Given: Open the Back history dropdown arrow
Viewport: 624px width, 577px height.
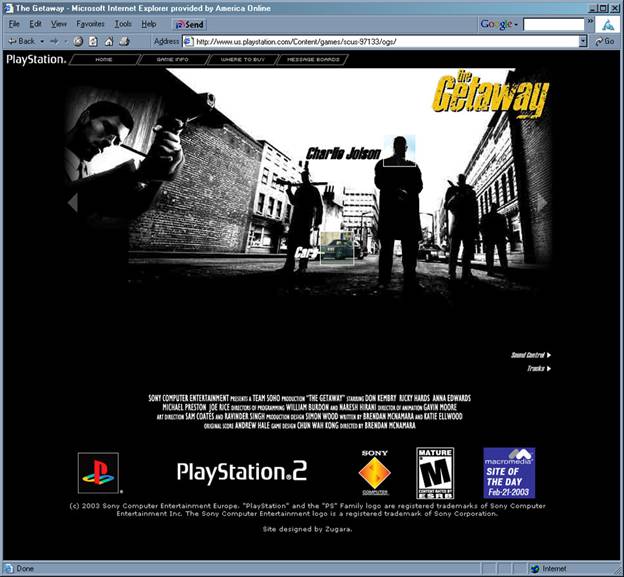Looking at the screenshot, I should tap(42, 41).
